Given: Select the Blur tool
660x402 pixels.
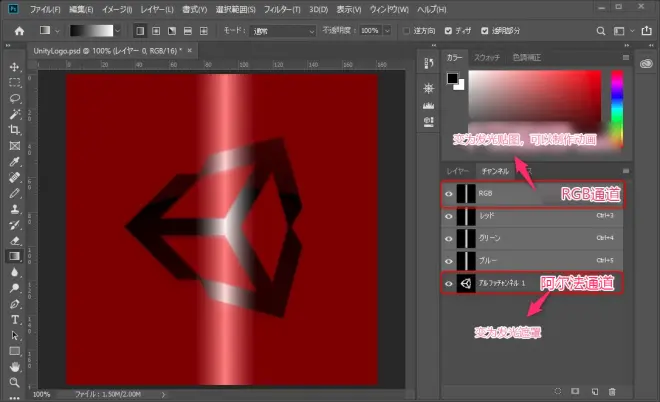Looking at the screenshot, I should (15, 272).
